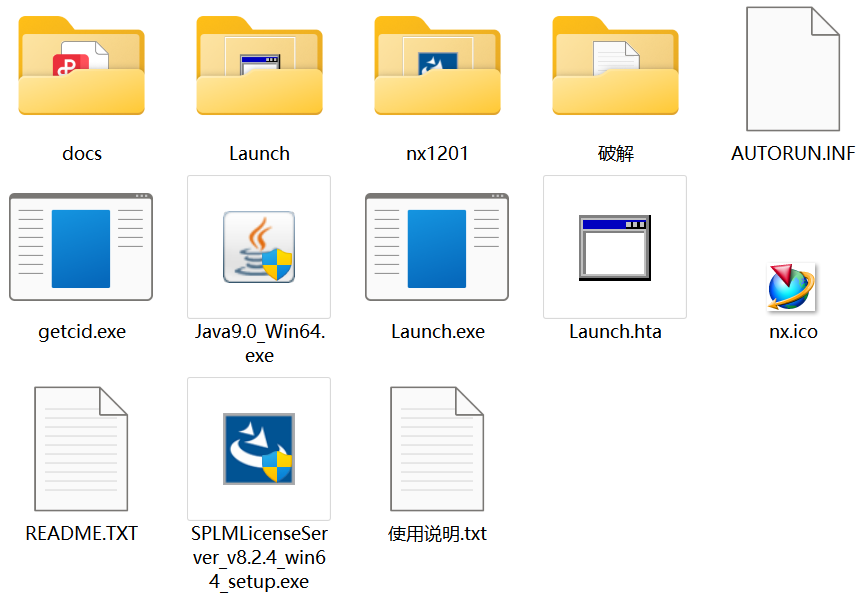Screen dimensions: 862x597
Task: Click the Launch.exe application icon
Action: coord(437,247)
